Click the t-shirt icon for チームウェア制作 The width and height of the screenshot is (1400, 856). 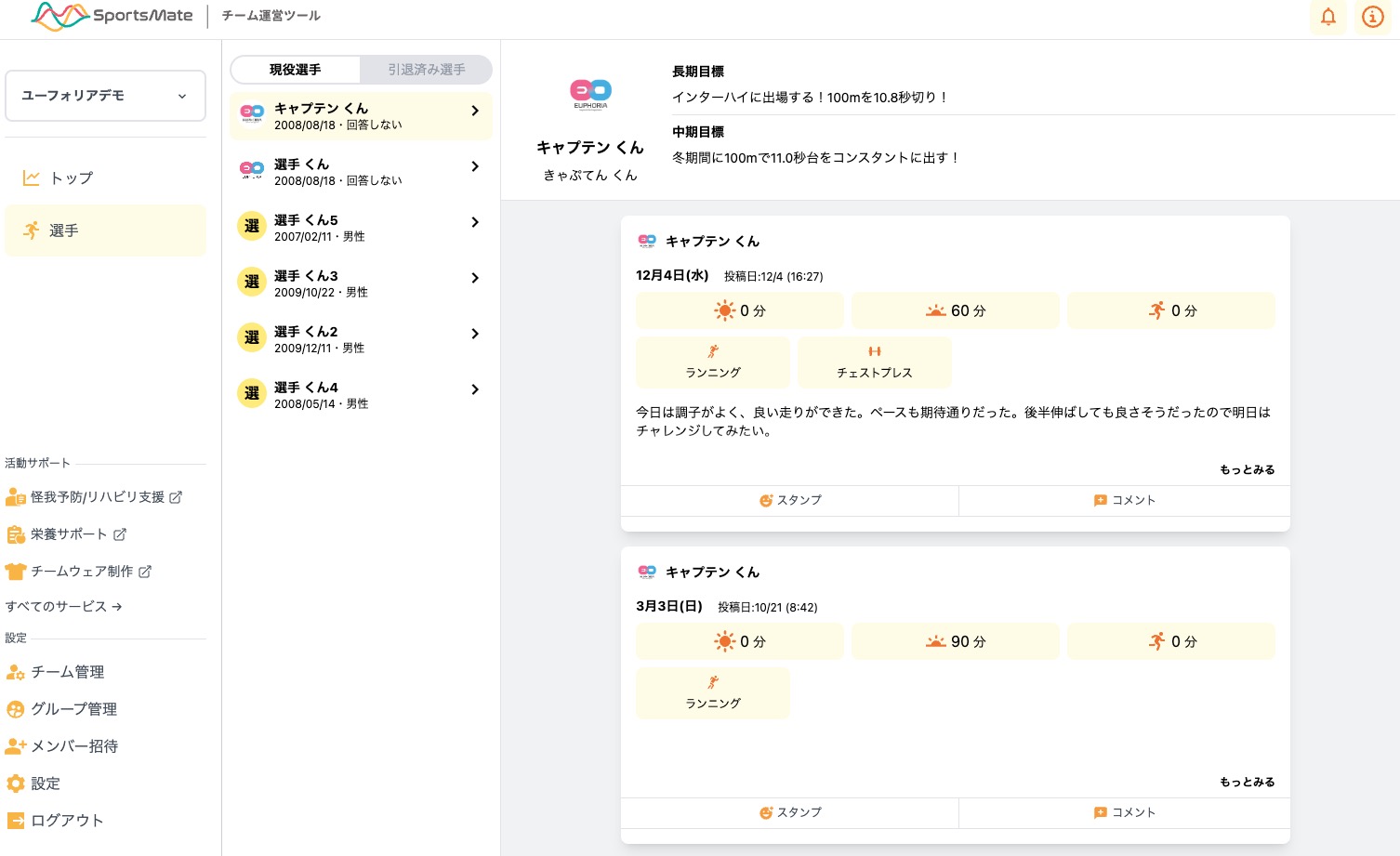tap(16, 572)
